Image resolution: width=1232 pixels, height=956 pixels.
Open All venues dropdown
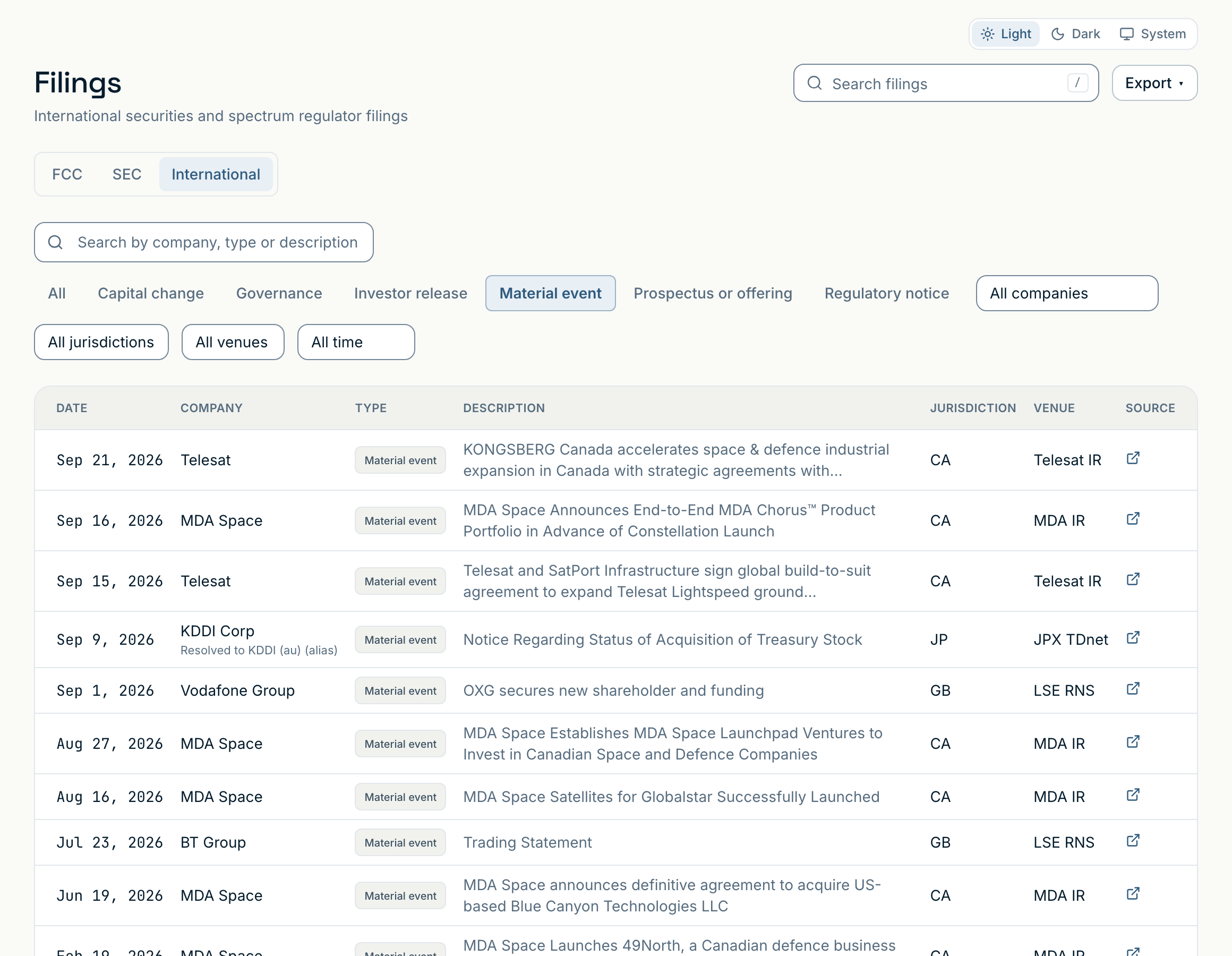tap(233, 342)
